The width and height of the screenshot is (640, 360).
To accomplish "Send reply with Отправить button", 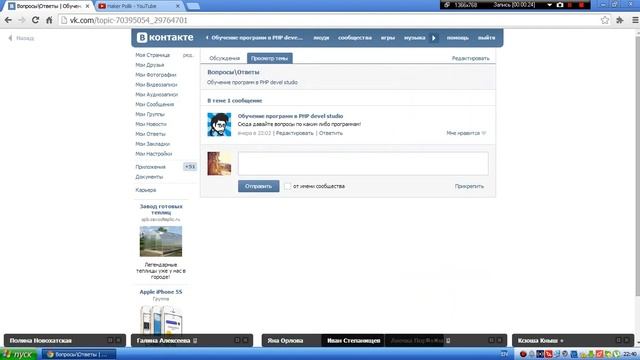I will click(x=258, y=186).
